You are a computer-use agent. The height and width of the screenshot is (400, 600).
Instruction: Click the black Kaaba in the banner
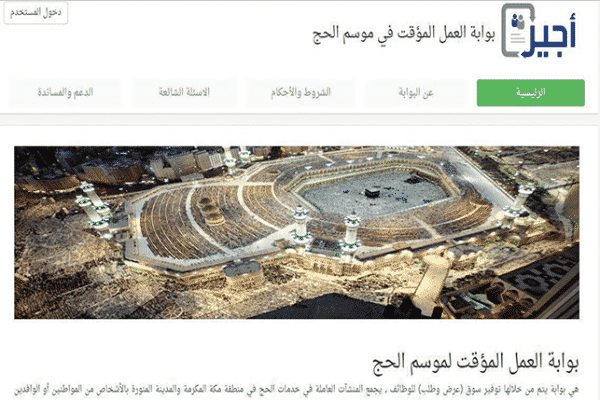(372, 193)
